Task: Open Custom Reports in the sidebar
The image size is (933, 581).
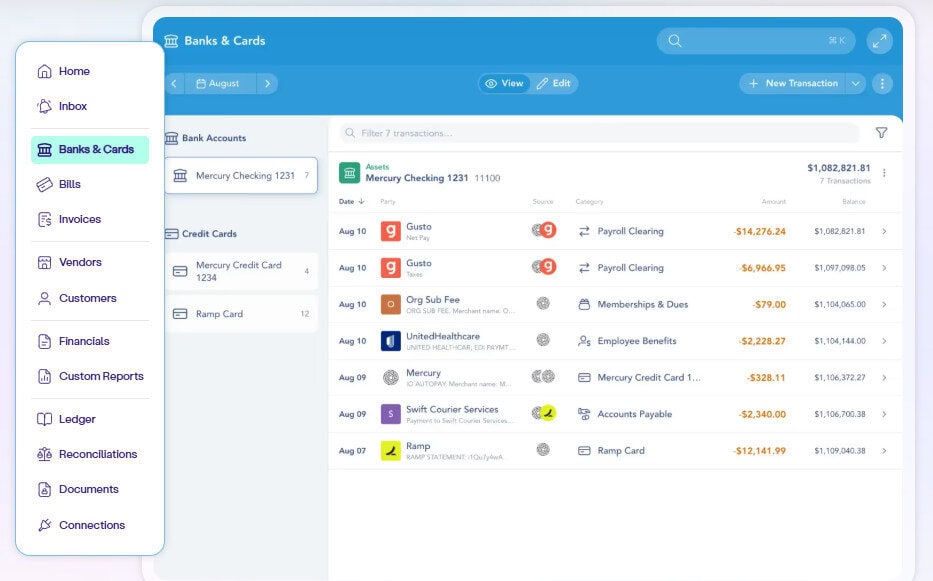Action: click(x=100, y=376)
